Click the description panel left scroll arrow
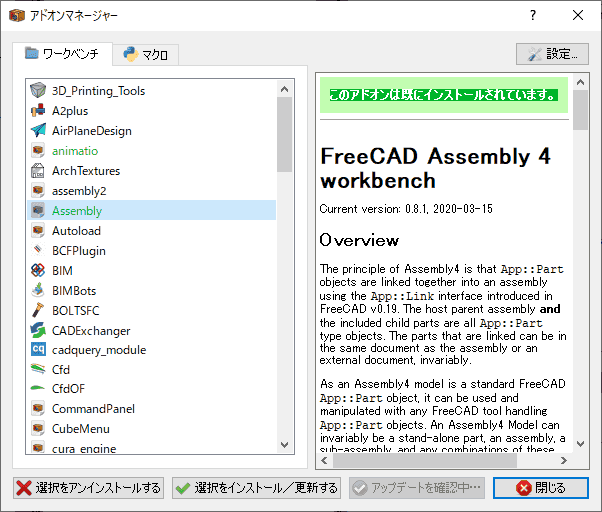 (x=324, y=460)
